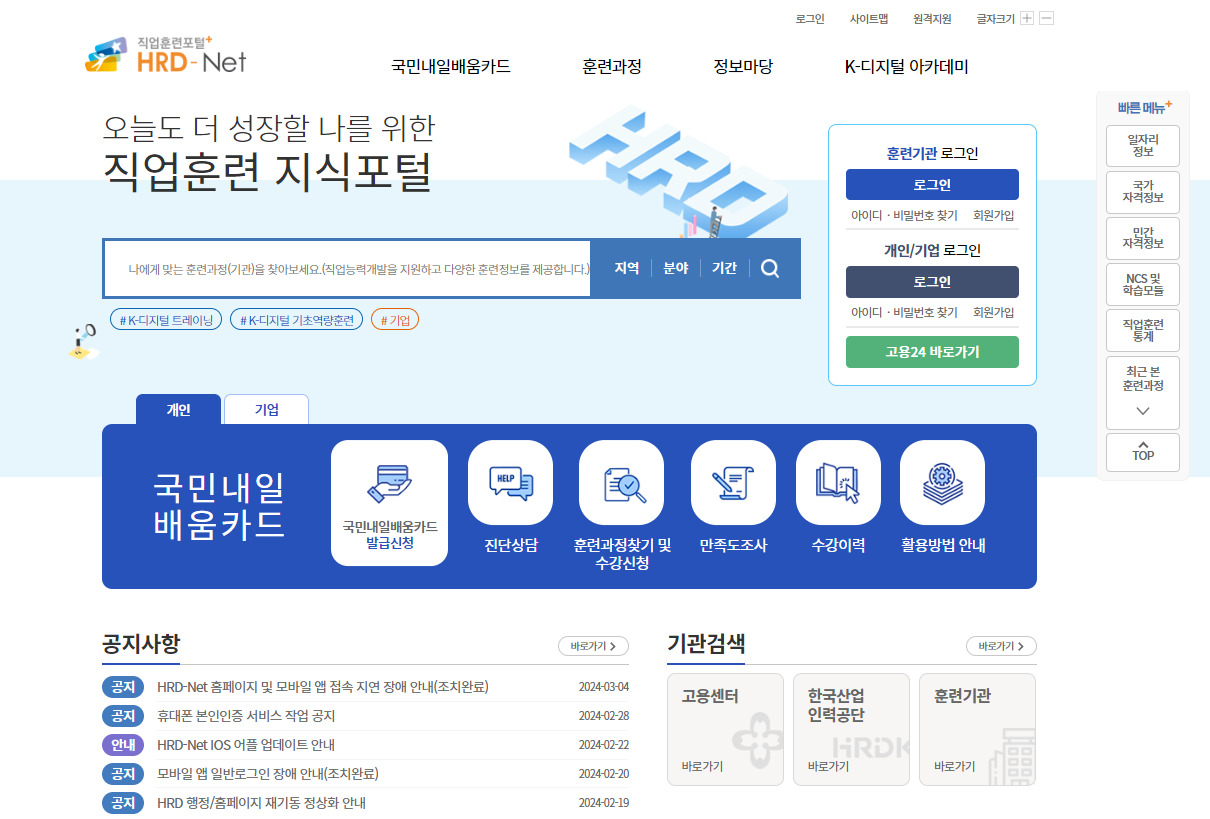
Task: Click the search magnifier icon
Action: (770, 268)
